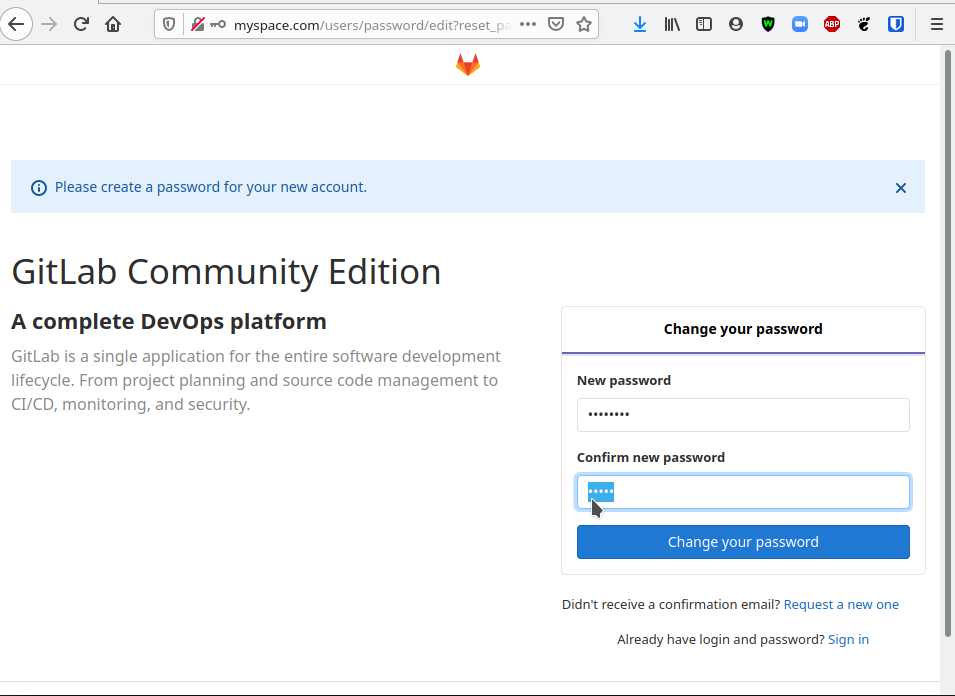Go back to the previous page
Viewport: 955px width, 696px height.
click(16, 24)
